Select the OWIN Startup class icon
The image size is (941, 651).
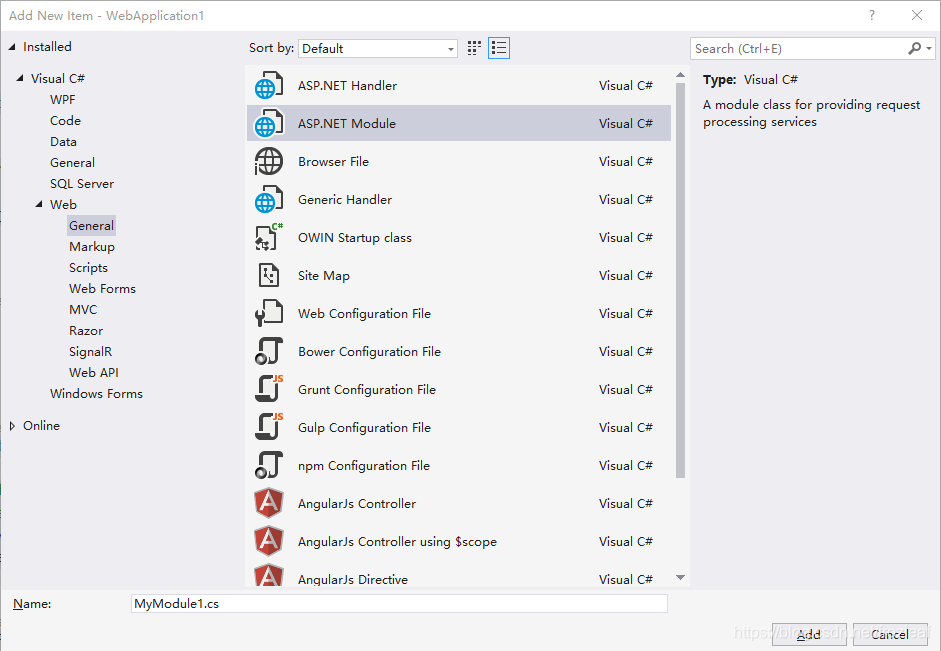pyautogui.click(x=268, y=238)
